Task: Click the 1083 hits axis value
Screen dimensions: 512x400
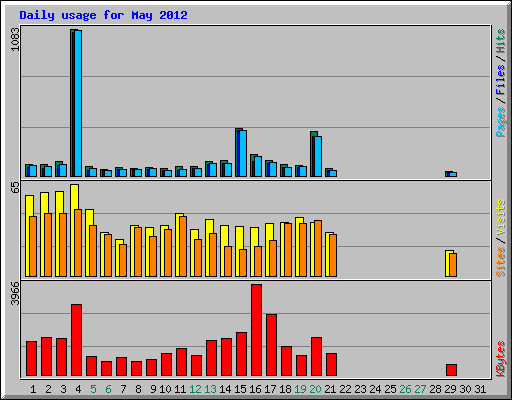Action: point(15,39)
